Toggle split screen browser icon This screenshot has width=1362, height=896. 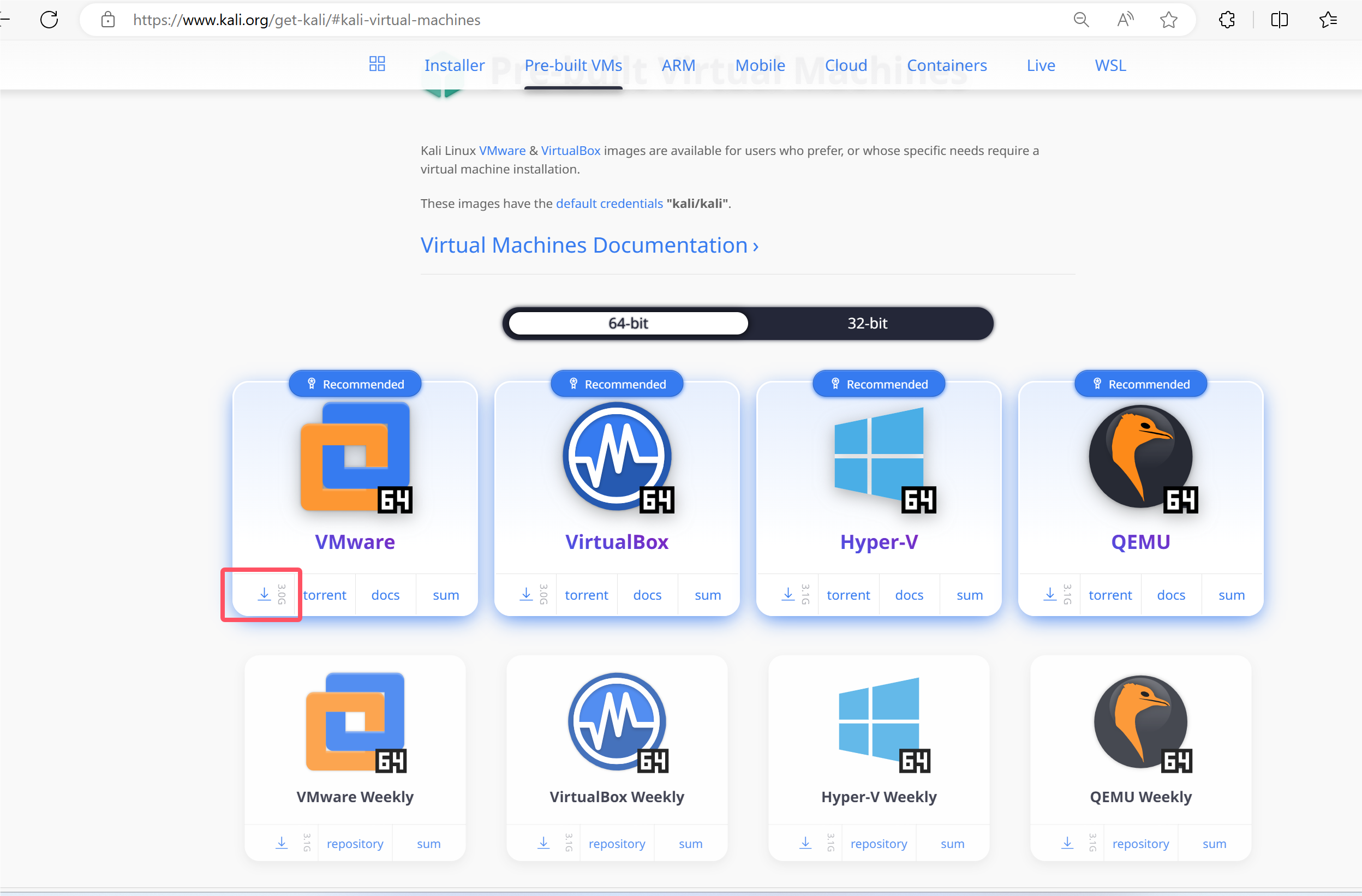point(1279,20)
